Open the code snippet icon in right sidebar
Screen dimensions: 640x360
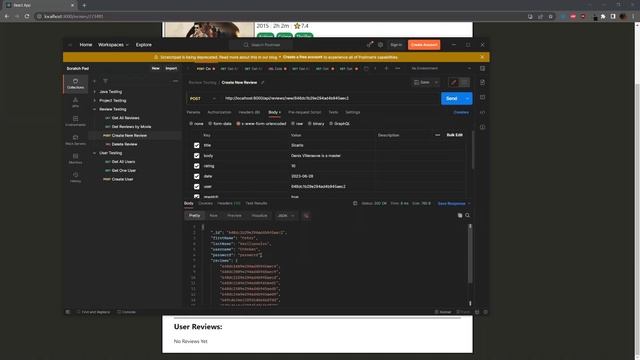[482, 112]
